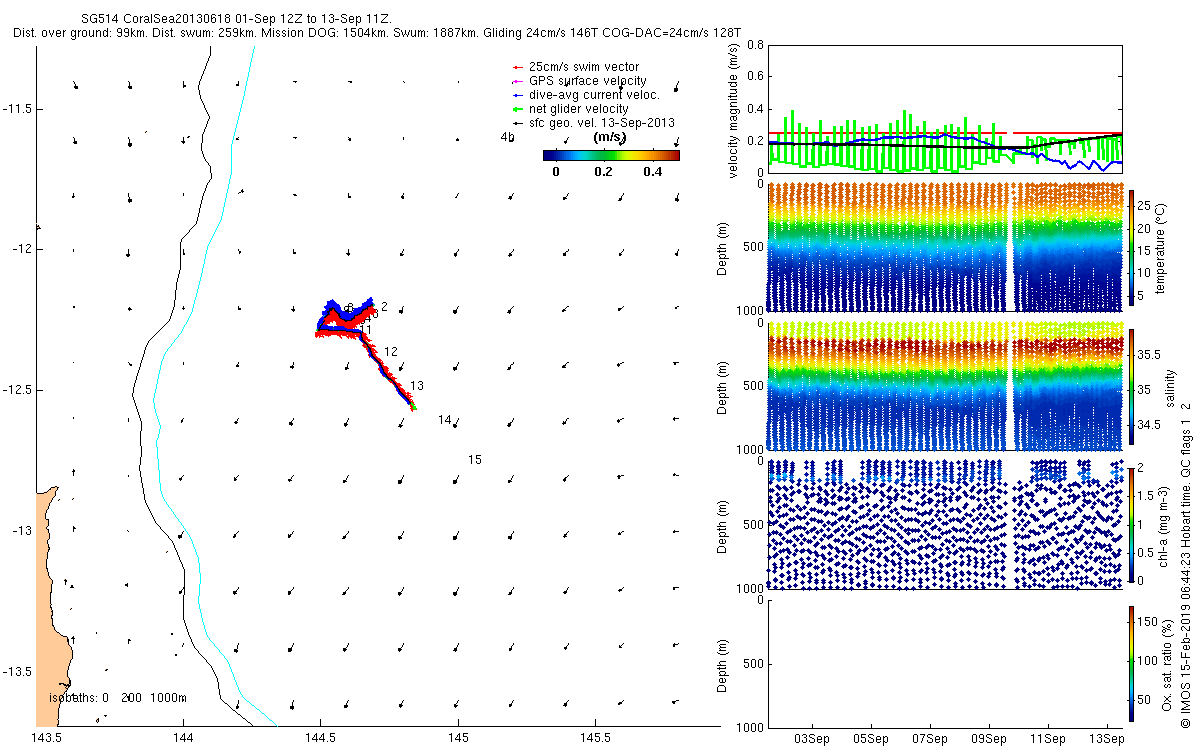Click waypoint label 11 on the glider track

366,329
